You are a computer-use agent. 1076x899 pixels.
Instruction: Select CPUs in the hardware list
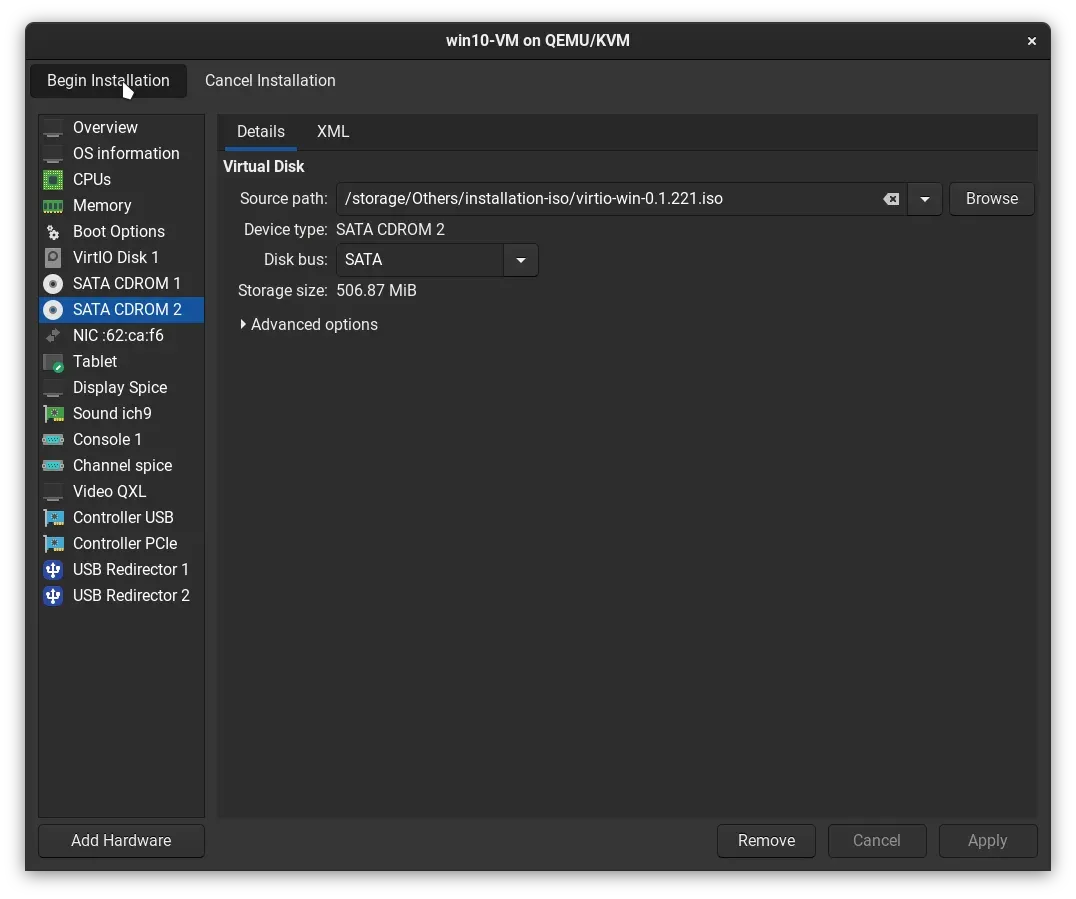pos(121,180)
